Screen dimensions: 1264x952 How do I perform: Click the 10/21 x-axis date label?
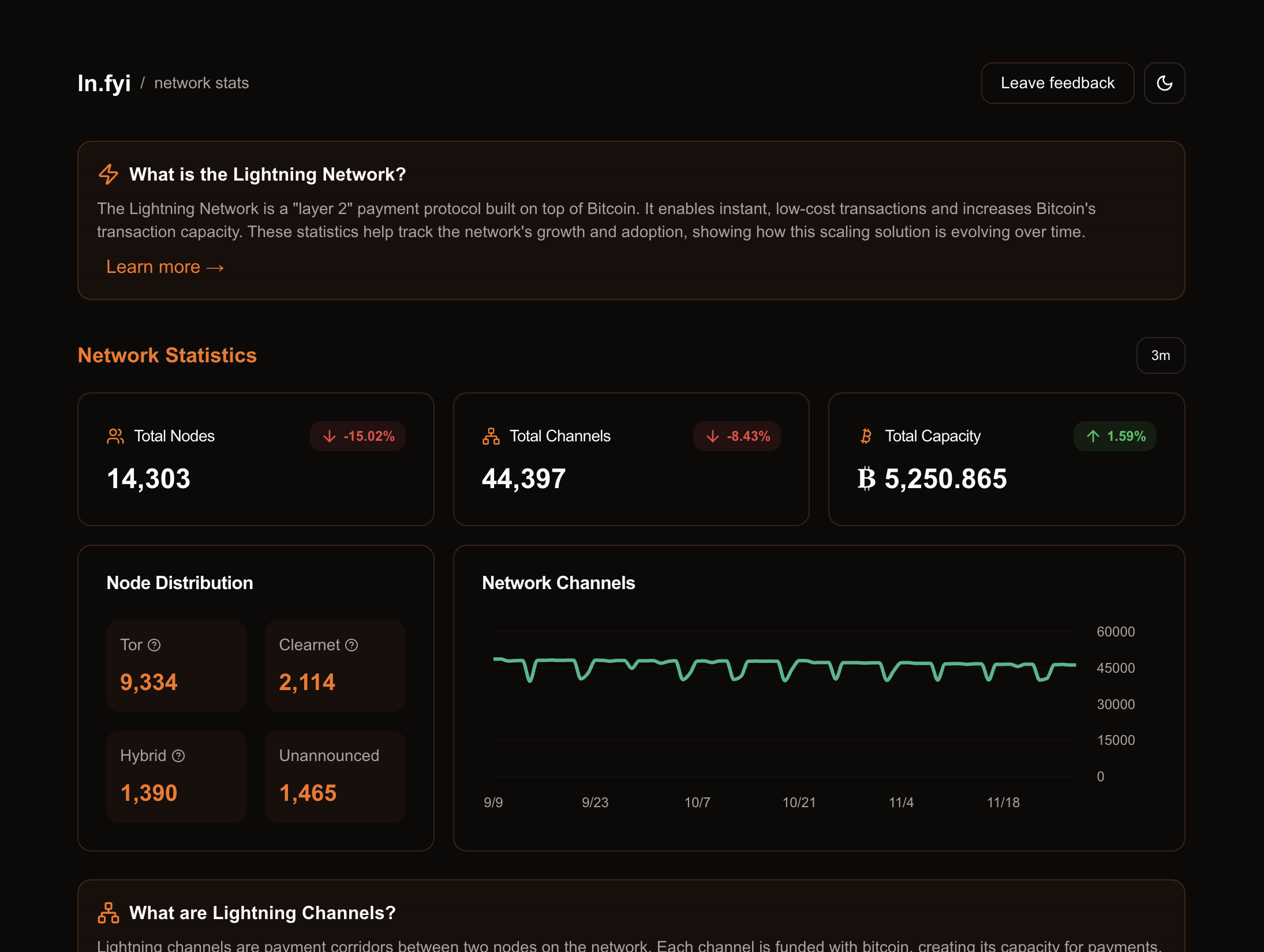pos(799,803)
